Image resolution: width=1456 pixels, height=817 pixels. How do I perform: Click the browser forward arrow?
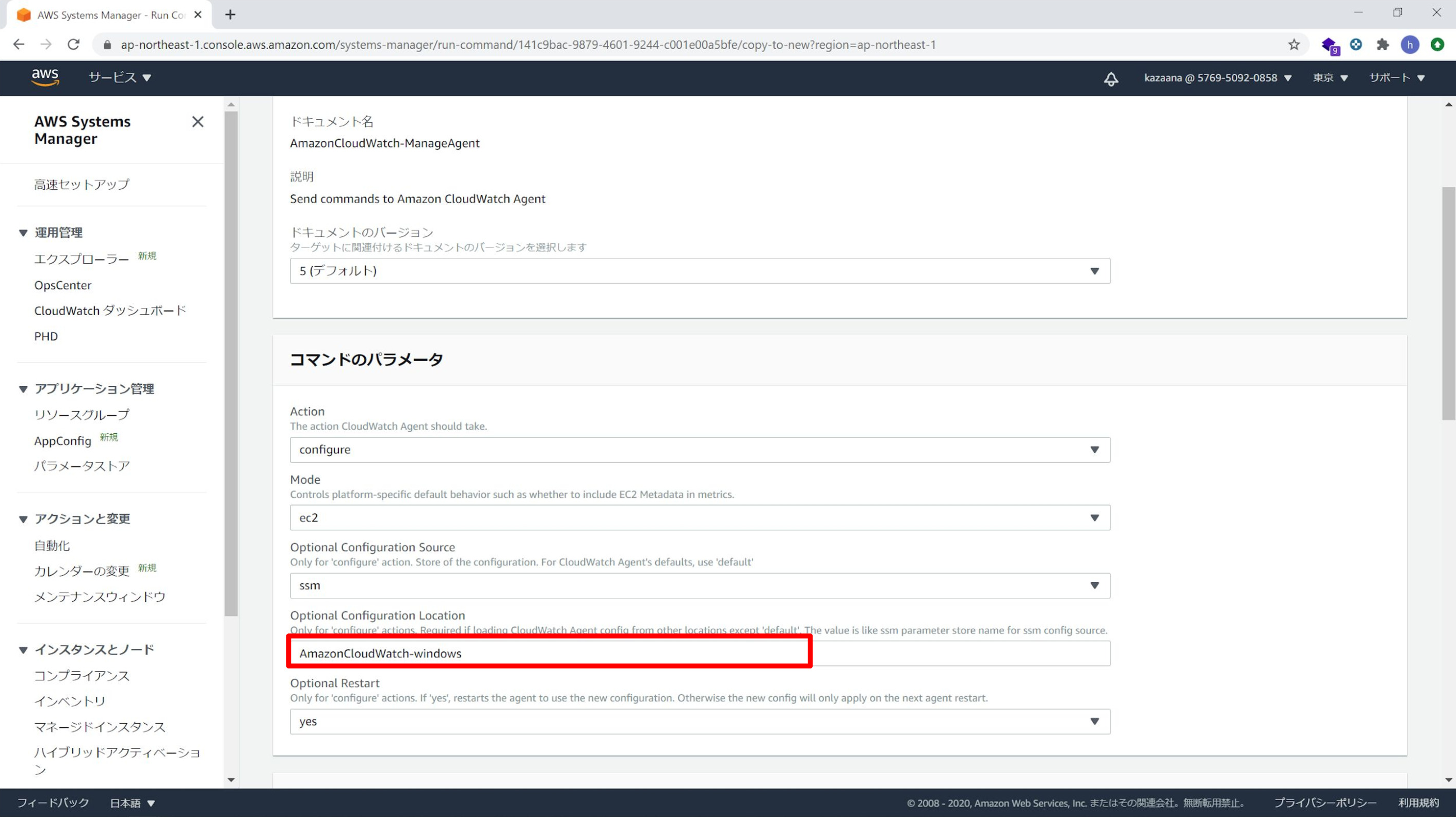(x=46, y=45)
